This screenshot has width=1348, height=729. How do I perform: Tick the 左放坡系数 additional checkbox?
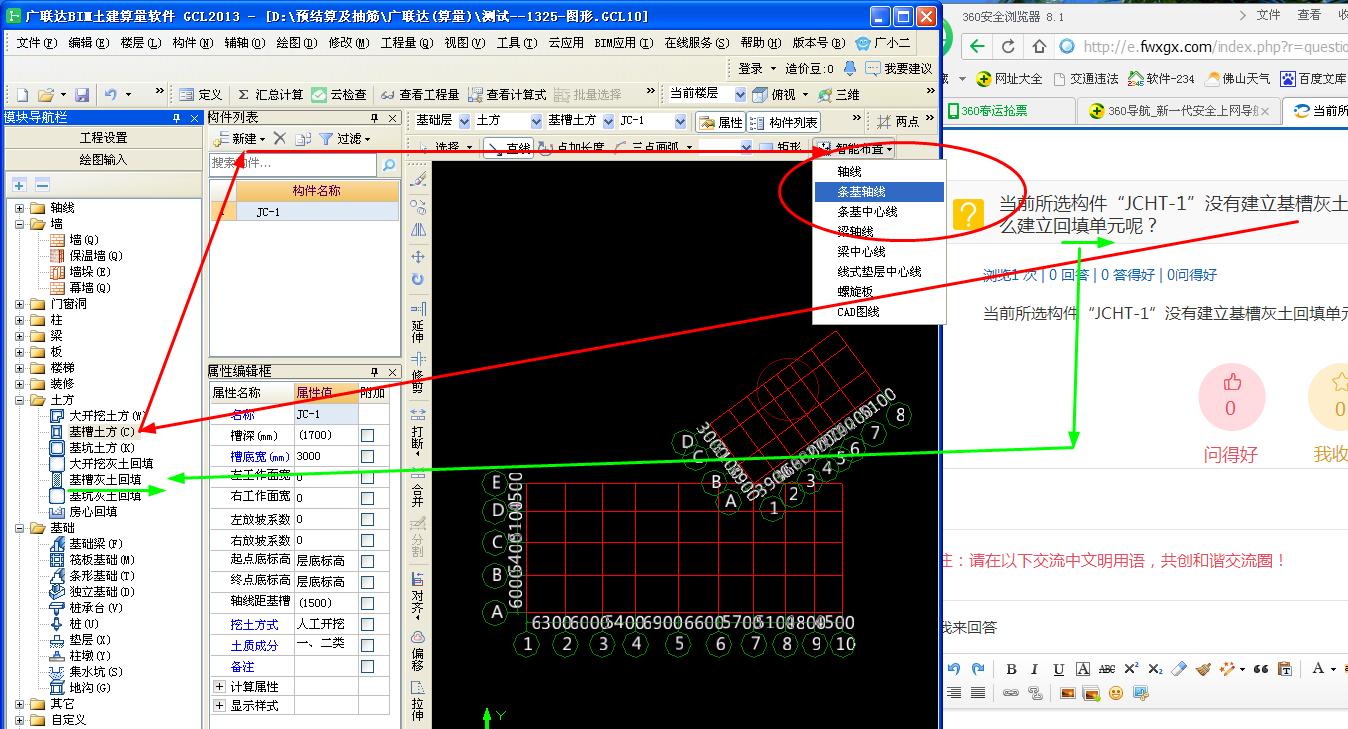(368, 520)
